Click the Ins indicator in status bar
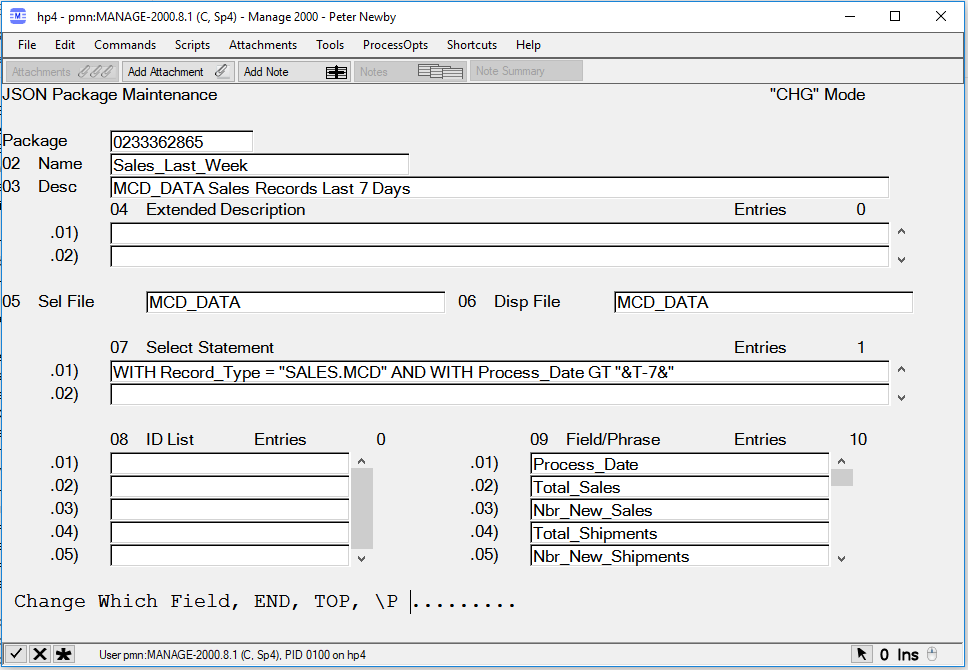This screenshot has height=670, width=968. 908,655
